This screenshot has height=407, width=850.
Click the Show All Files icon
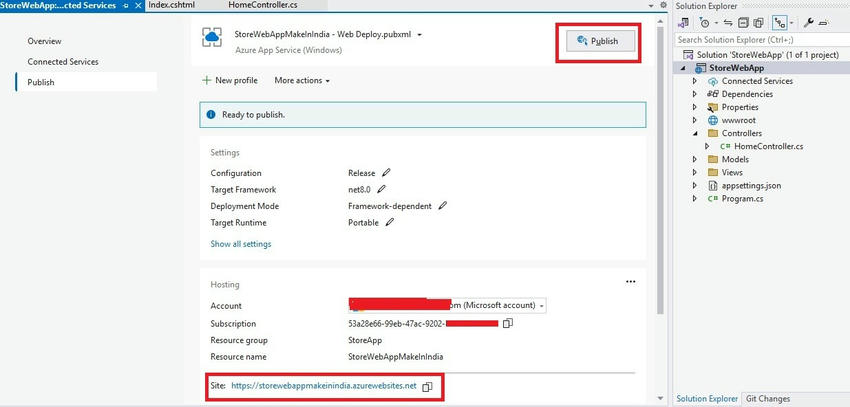tap(758, 23)
